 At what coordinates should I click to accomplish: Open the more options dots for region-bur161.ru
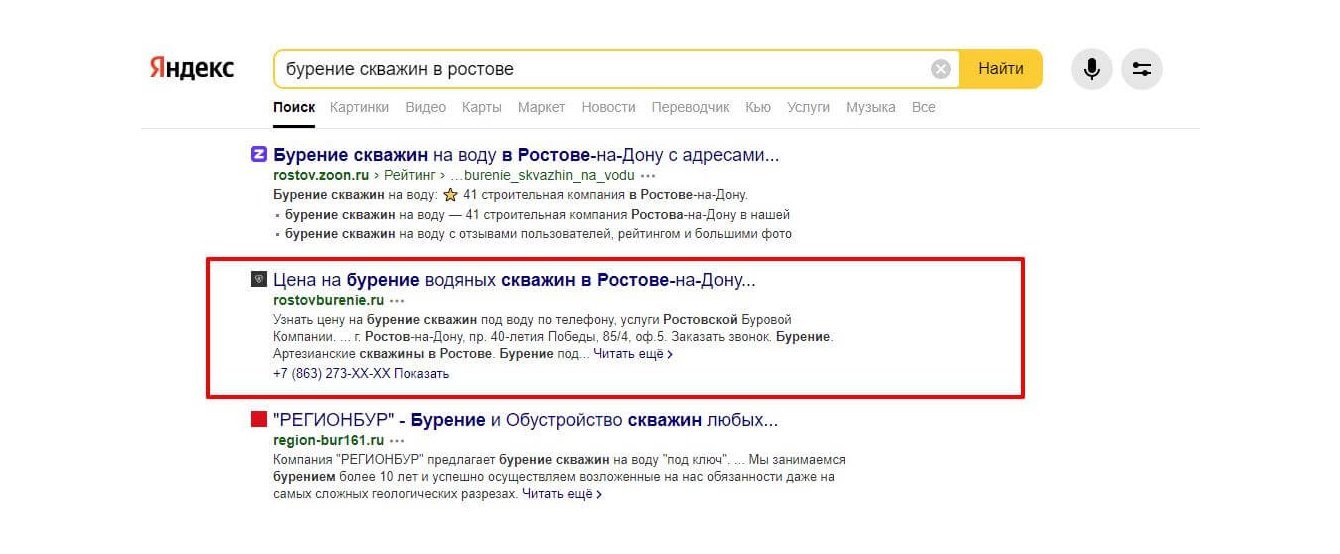pyautogui.click(x=398, y=440)
